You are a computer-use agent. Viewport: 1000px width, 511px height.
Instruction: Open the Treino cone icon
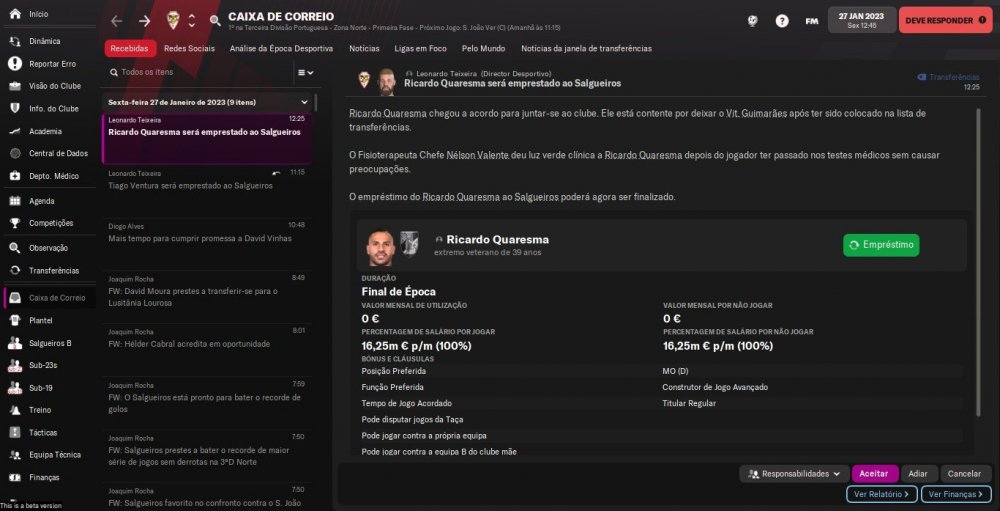(15, 410)
